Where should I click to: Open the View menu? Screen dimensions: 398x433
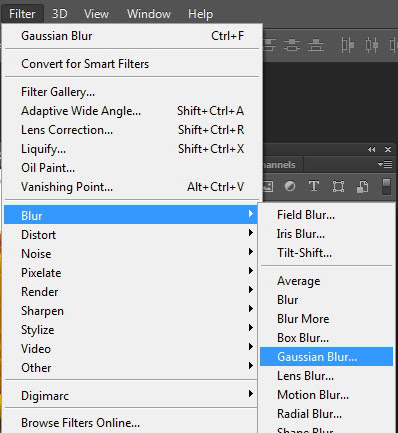[x=96, y=14]
